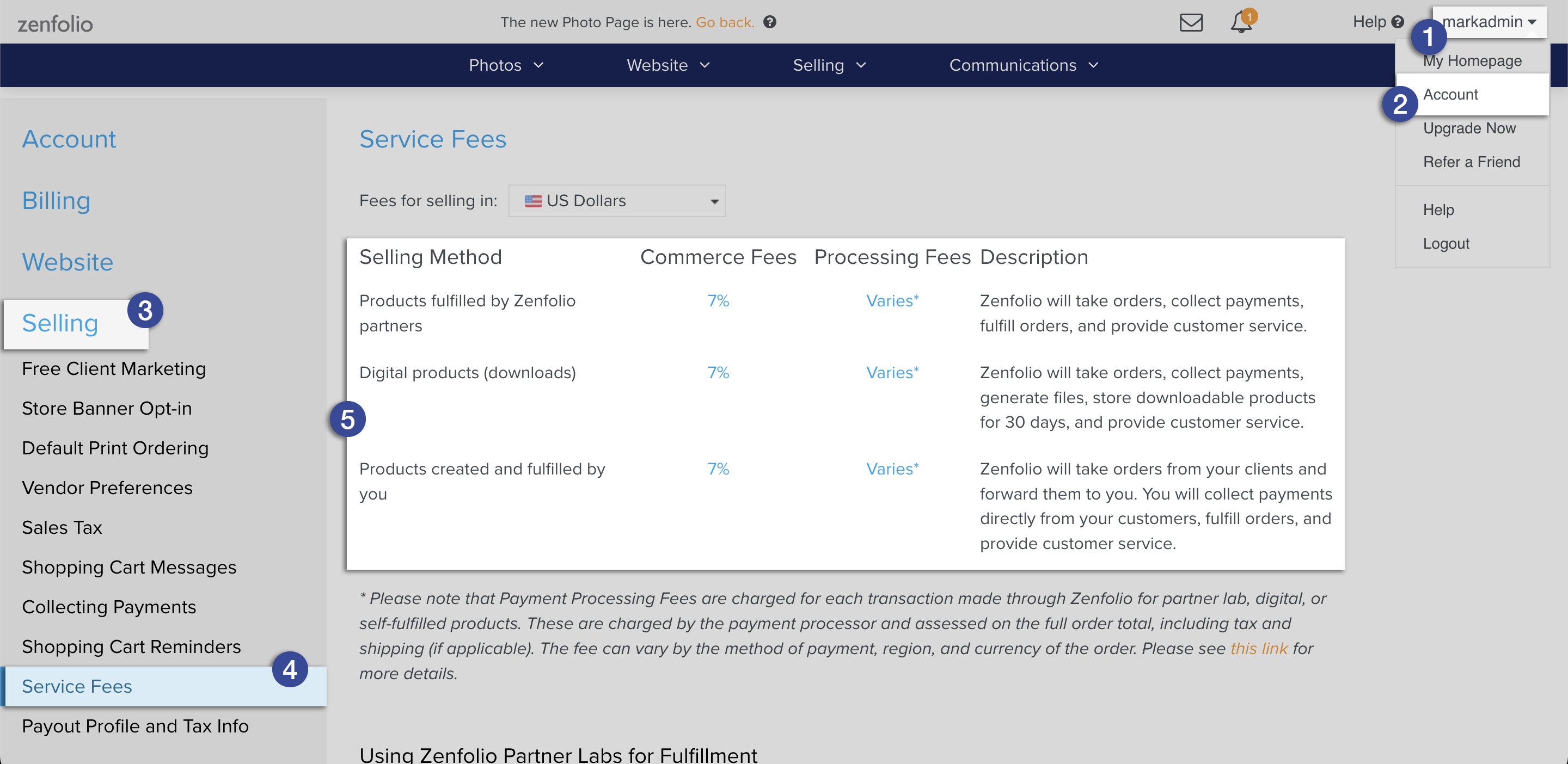Click 'Products created and fulfilled by you' label
This screenshot has width=1568, height=764.
click(482, 481)
